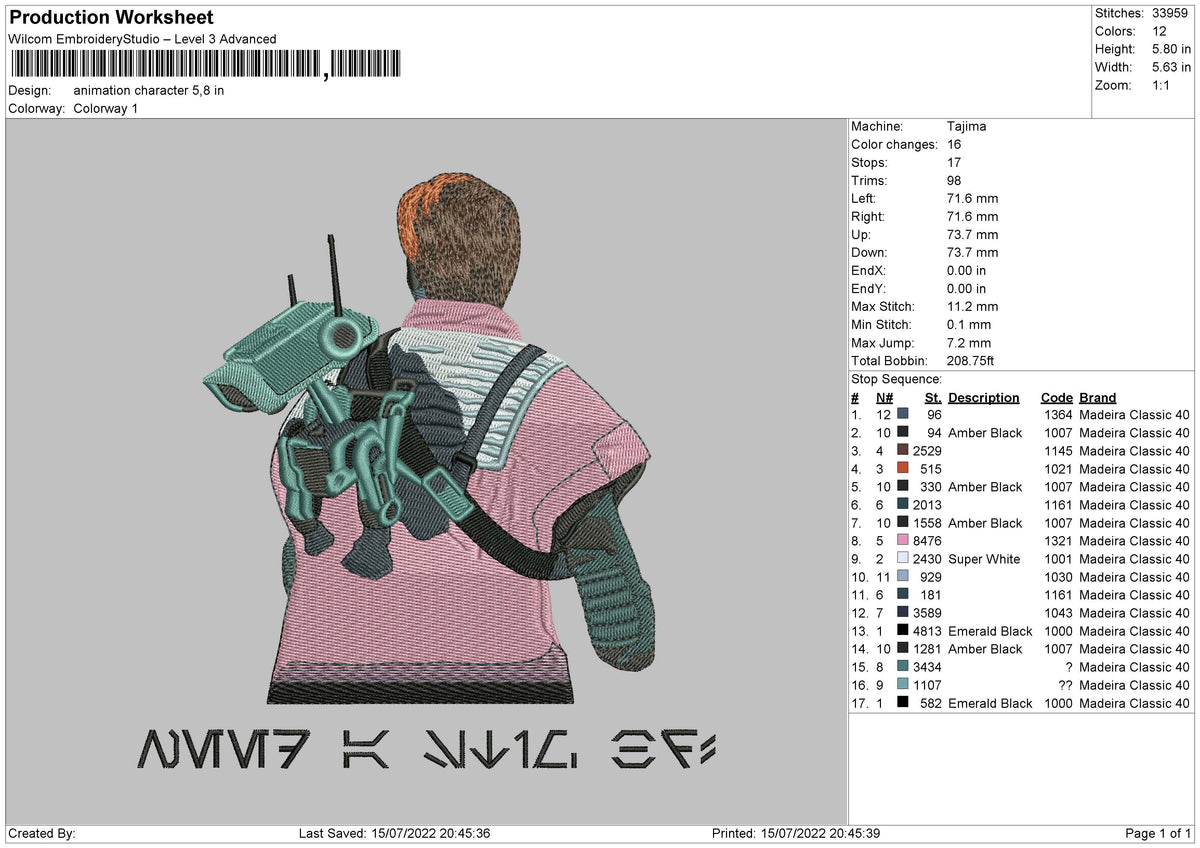Click the Zoom value 1:1
Screen dimensions: 1200x848
pyautogui.click(x=1161, y=85)
